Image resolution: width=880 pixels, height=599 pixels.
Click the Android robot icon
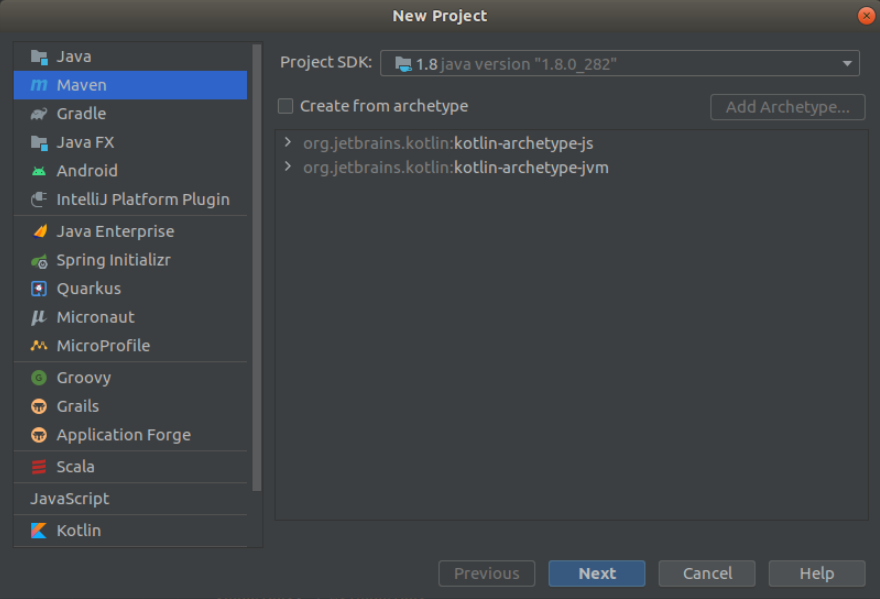pos(39,171)
